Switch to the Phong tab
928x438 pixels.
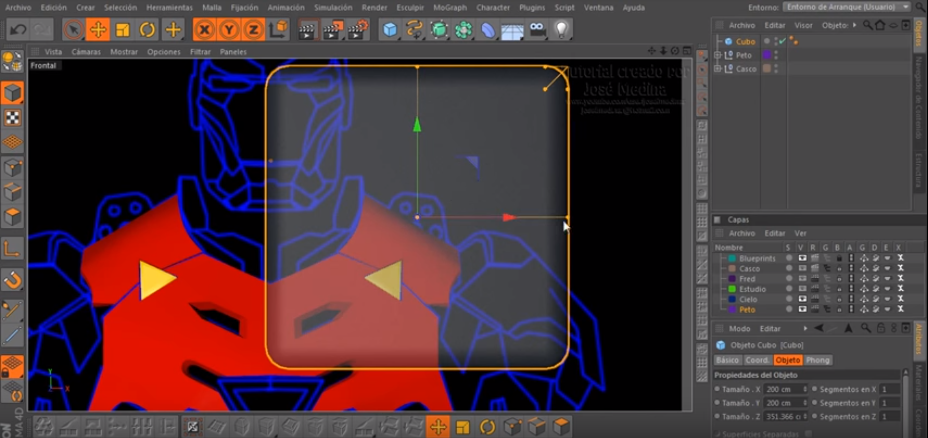817,360
